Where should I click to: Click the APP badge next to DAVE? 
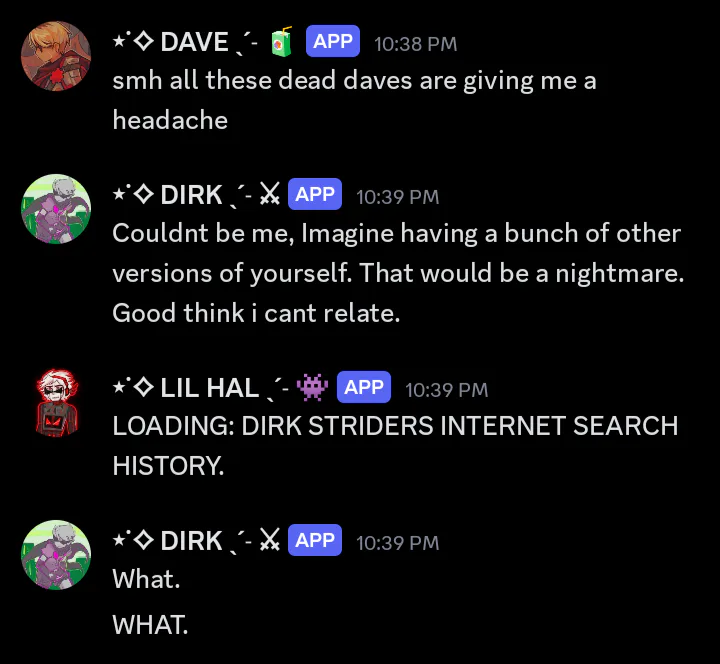pyautogui.click(x=332, y=41)
